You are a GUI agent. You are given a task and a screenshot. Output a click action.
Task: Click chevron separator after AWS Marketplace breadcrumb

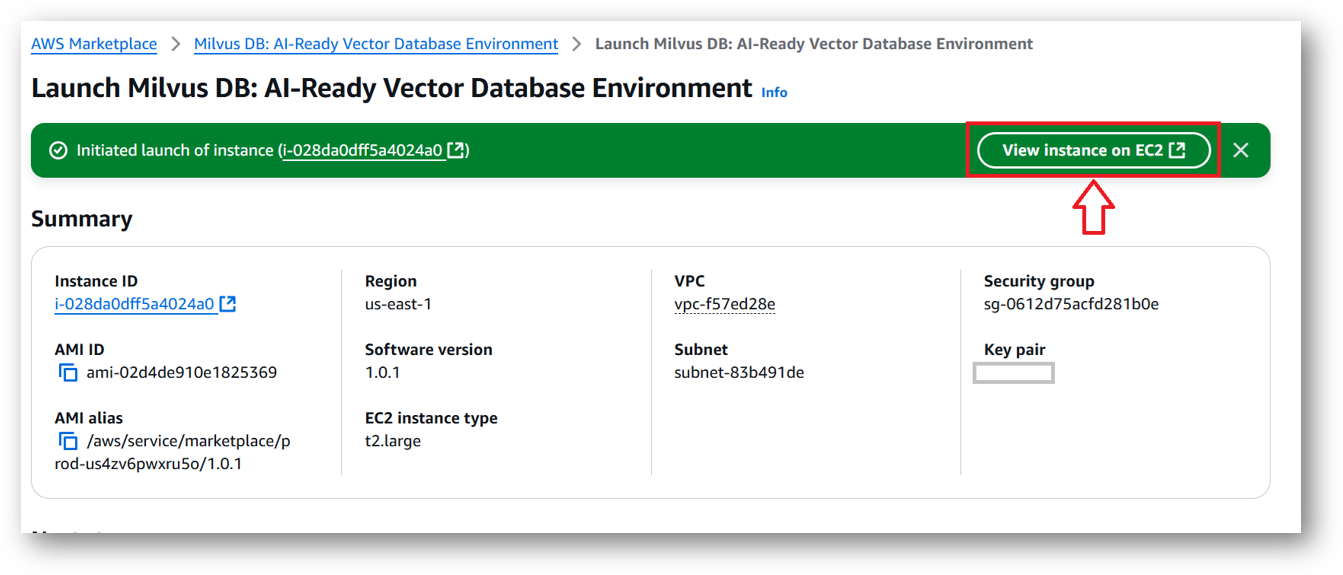point(175,44)
